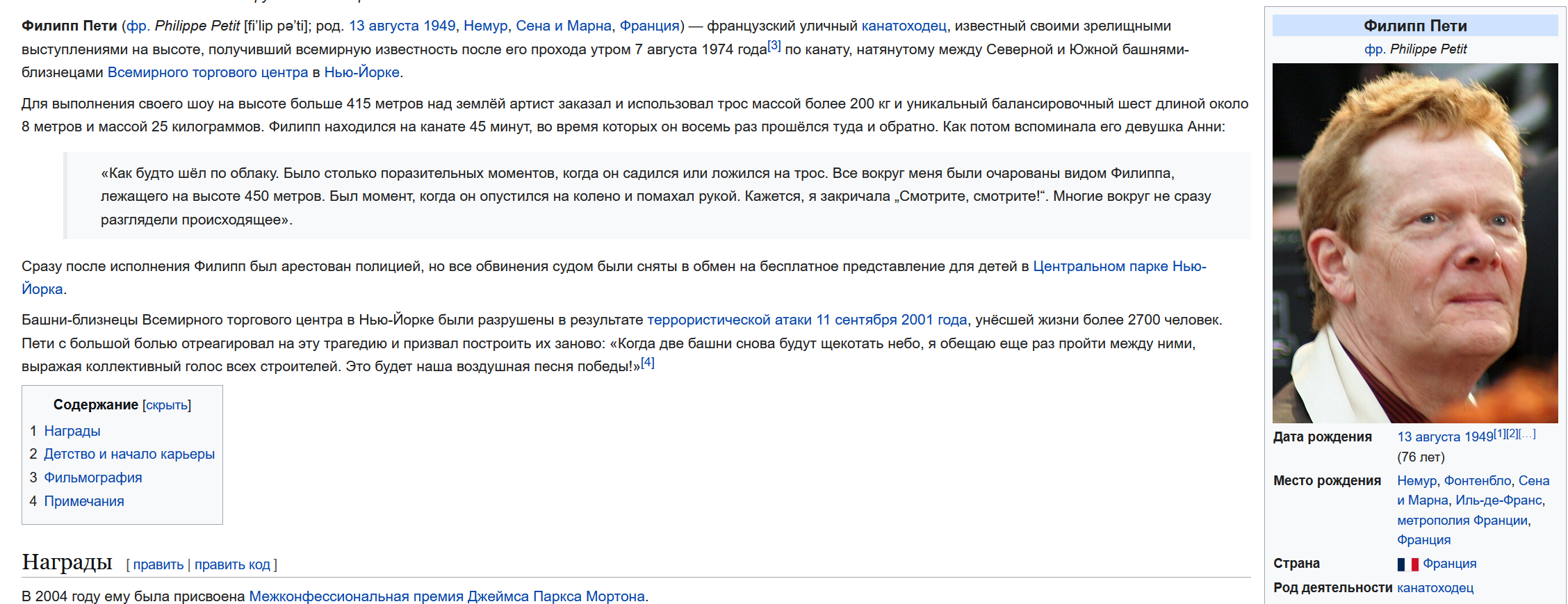Open footnote reference [4]

pyautogui.click(x=648, y=362)
